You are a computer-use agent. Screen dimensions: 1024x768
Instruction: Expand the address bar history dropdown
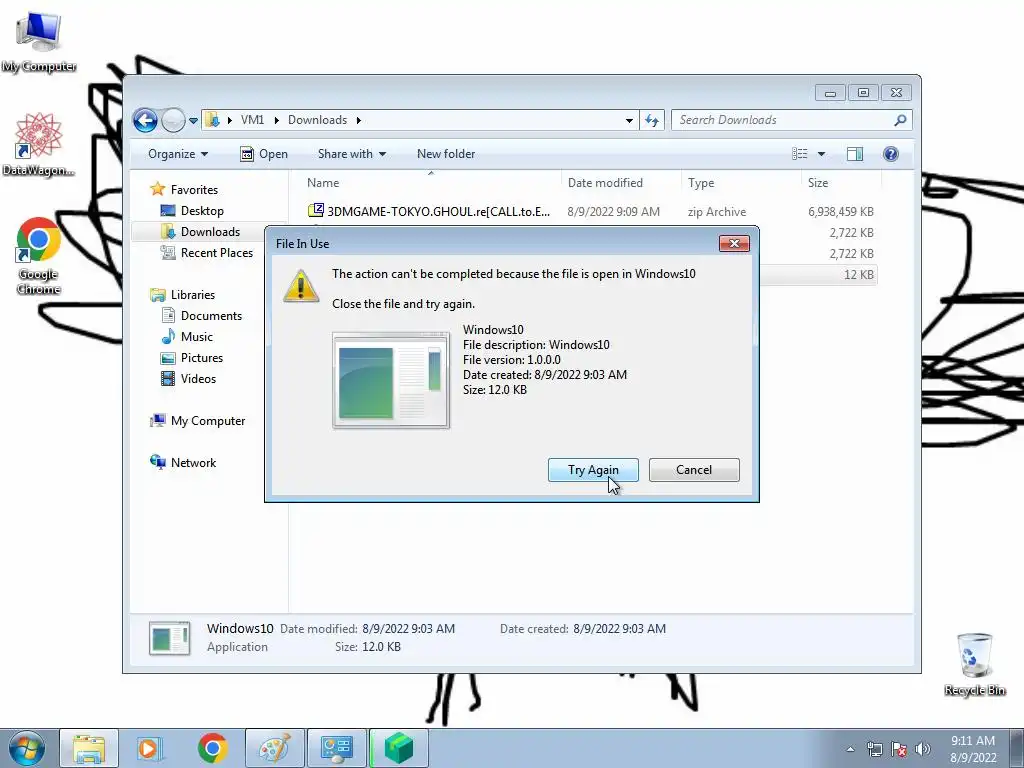629,120
